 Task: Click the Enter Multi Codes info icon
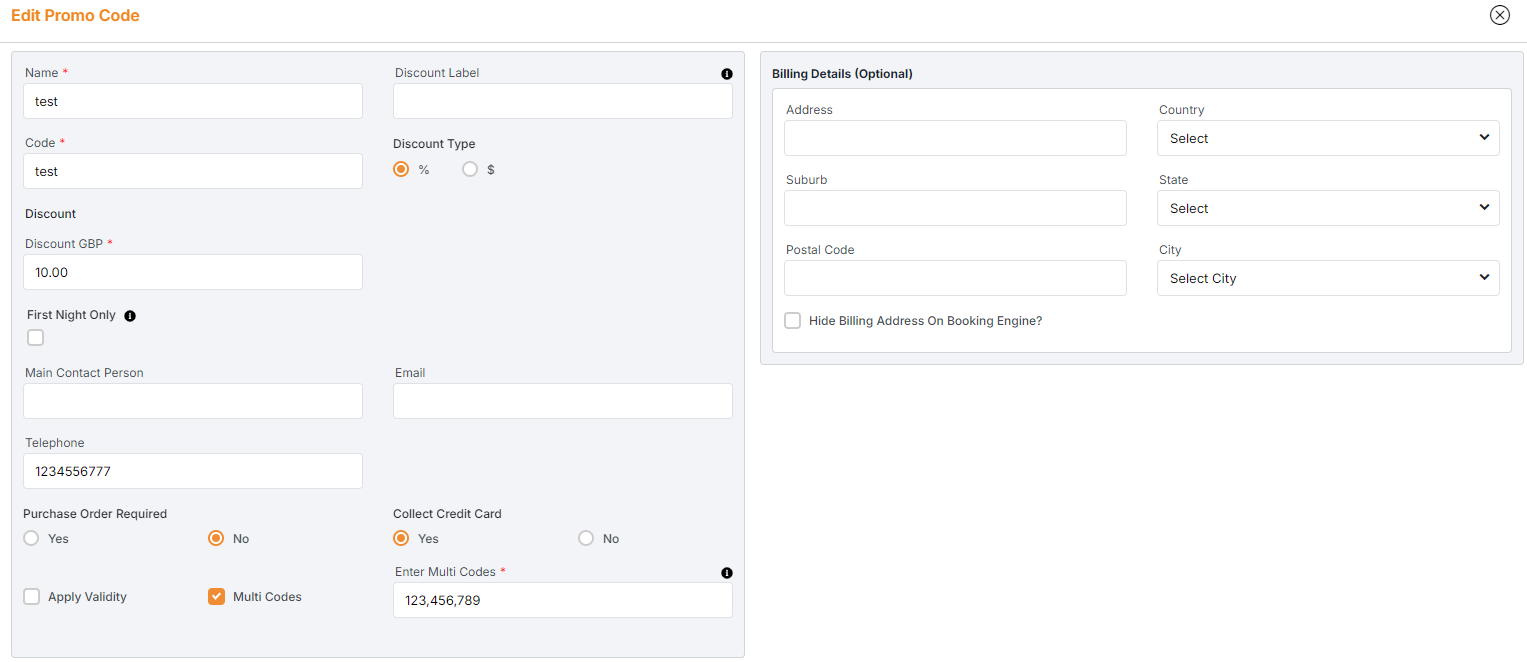coord(727,573)
